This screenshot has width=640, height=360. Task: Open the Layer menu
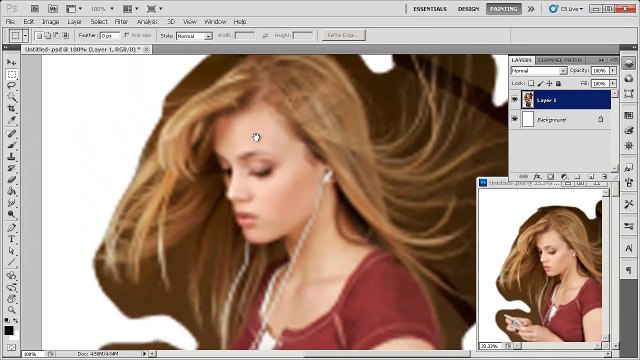[74, 21]
